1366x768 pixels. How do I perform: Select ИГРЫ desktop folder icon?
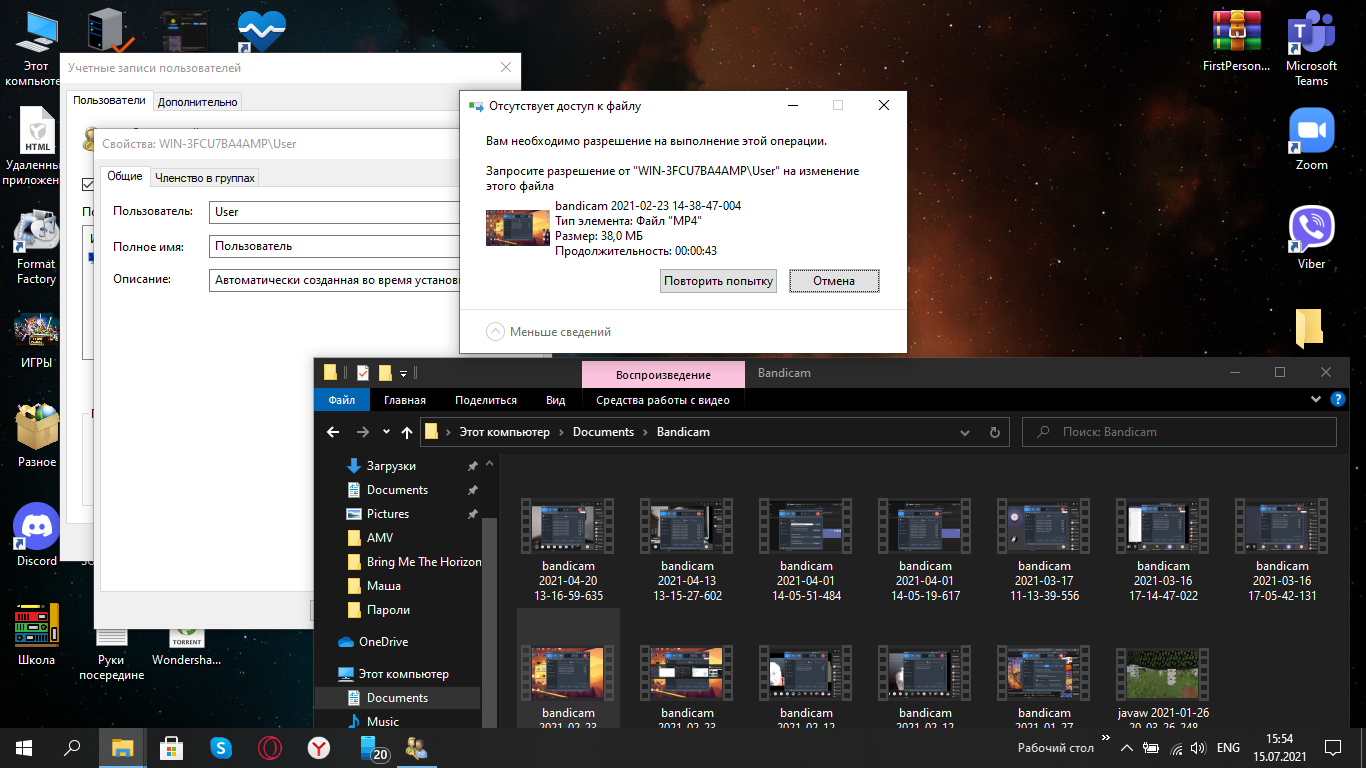point(36,342)
